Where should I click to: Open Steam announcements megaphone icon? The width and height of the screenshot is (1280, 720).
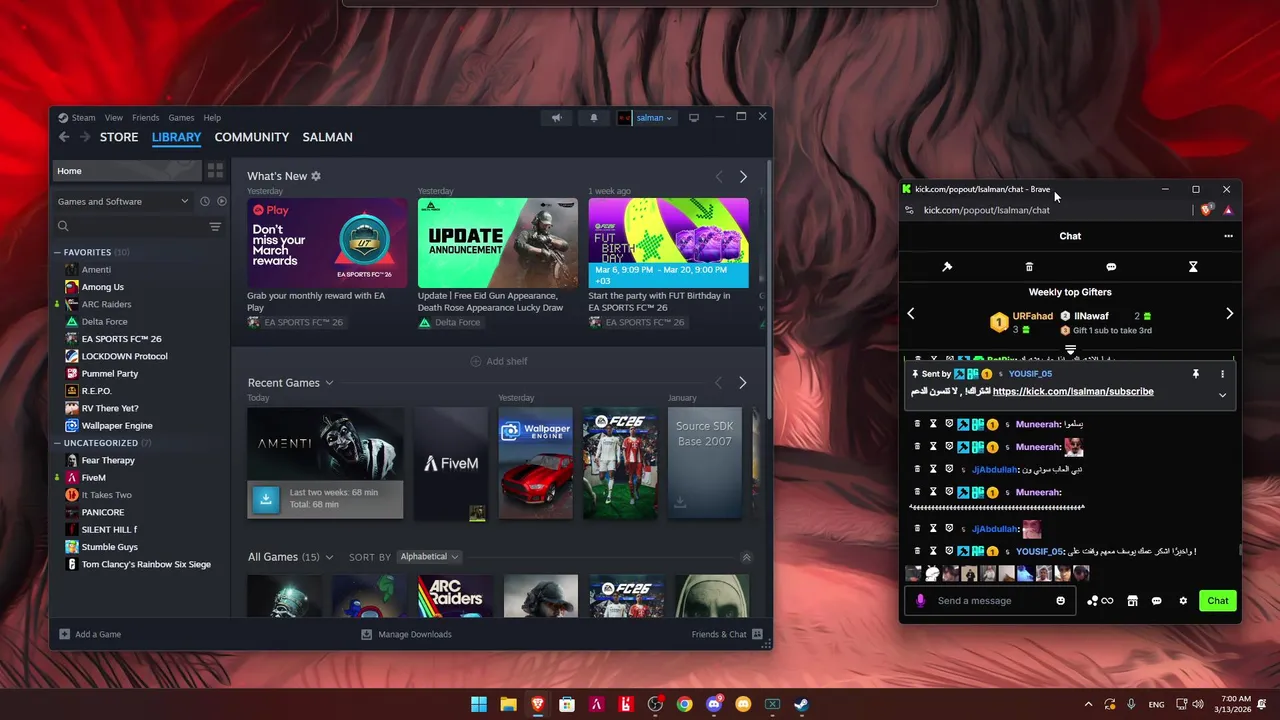point(557,118)
